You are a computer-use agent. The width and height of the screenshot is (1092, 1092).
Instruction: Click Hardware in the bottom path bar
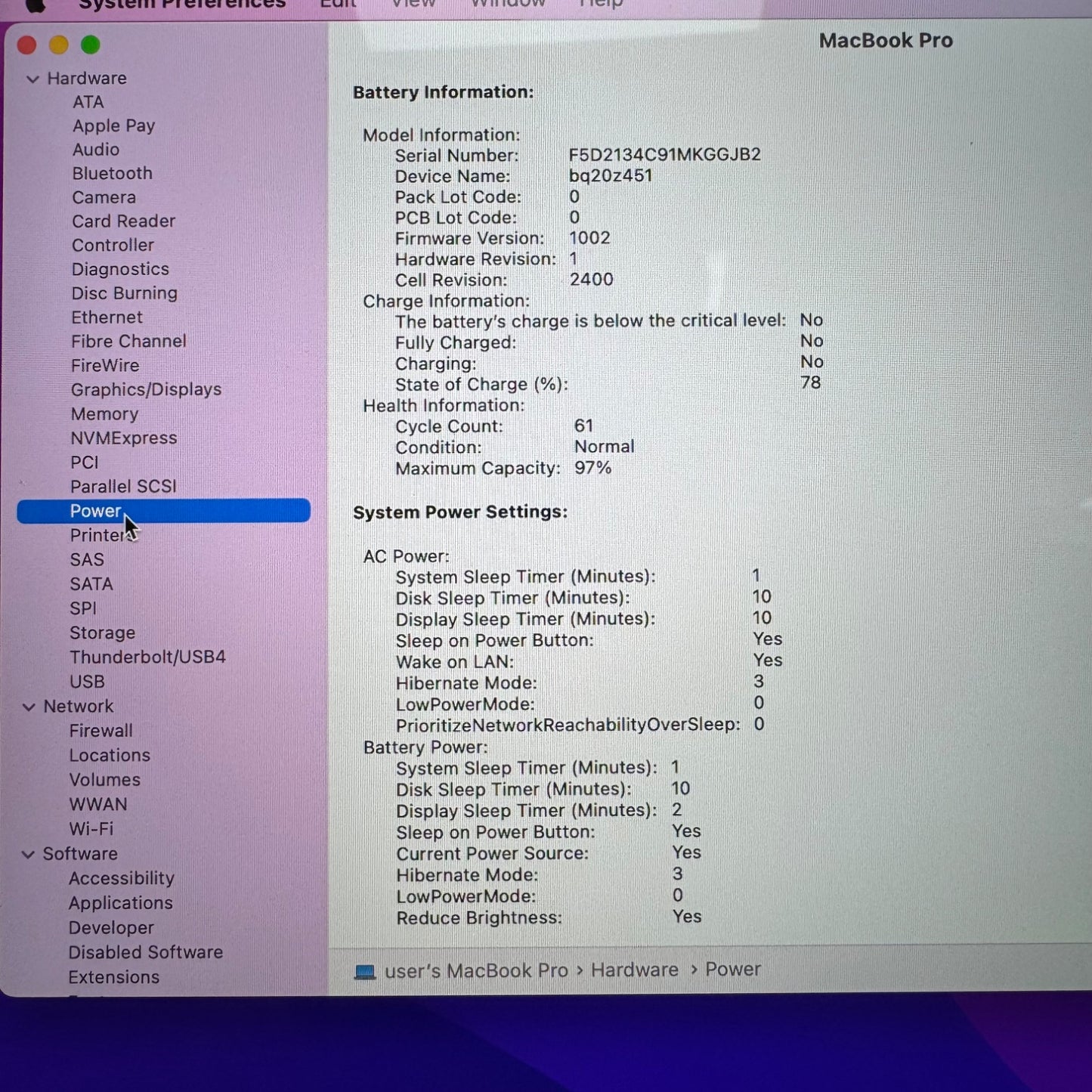pyautogui.click(x=634, y=970)
